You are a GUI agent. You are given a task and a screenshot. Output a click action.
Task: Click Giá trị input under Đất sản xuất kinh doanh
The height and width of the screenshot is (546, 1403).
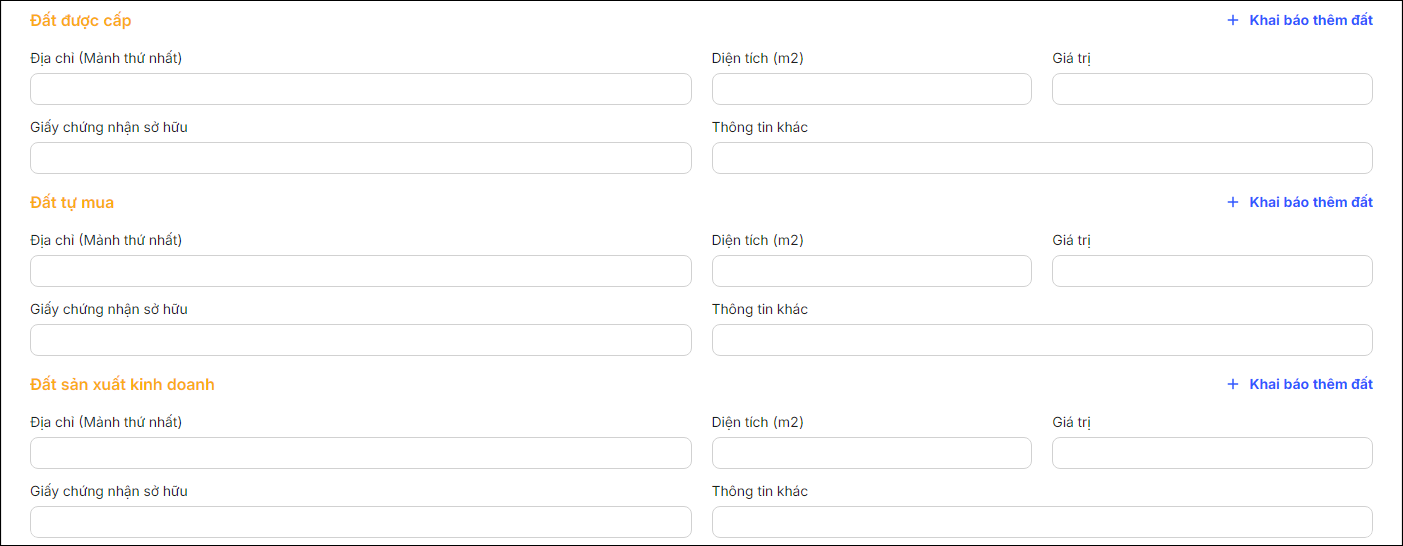pyautogui.click(x=1212, y=453)
